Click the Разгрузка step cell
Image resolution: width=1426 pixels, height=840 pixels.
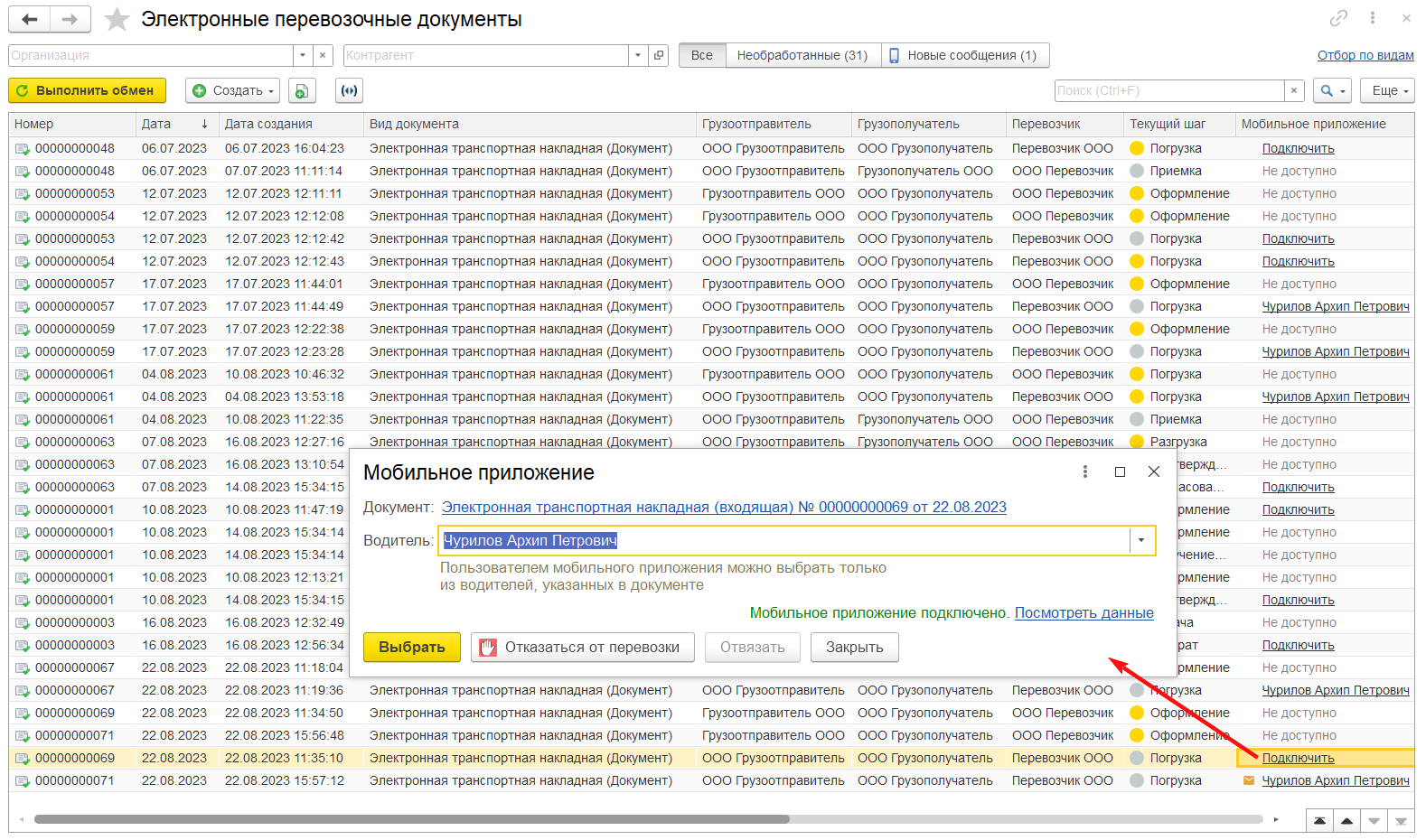point(1178,442)
